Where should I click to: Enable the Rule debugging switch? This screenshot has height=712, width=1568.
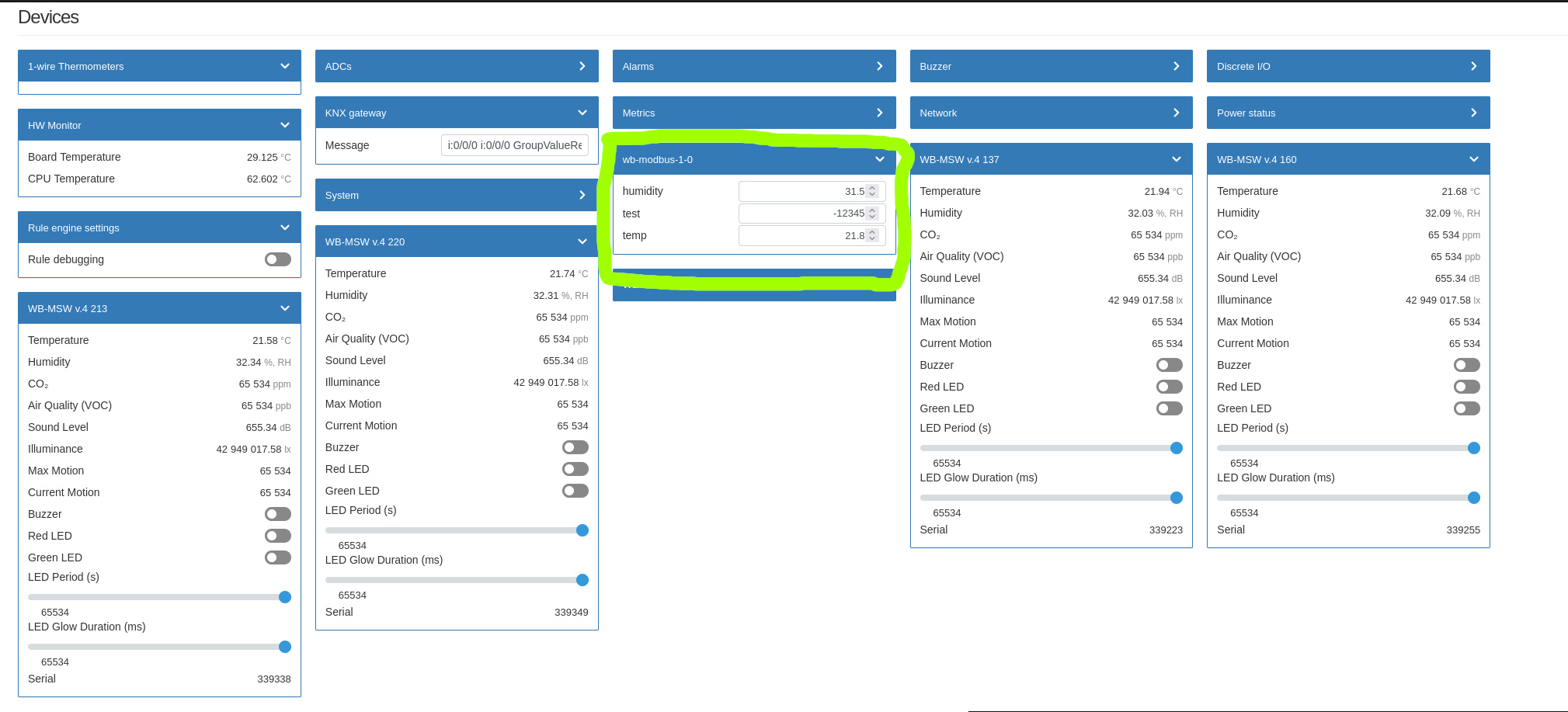point(277,259)
